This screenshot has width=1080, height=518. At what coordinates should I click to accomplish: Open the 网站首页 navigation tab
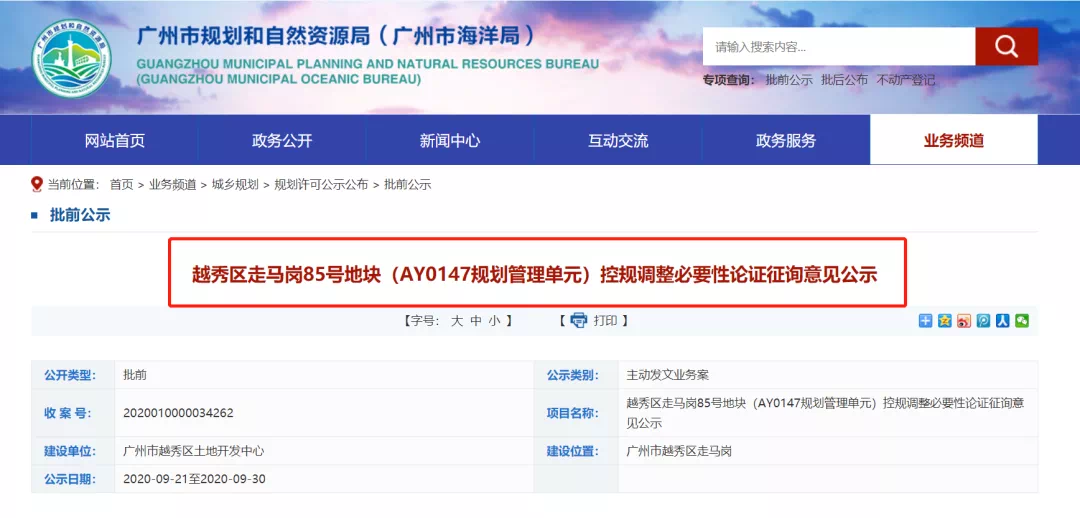(x=115, y=141)
